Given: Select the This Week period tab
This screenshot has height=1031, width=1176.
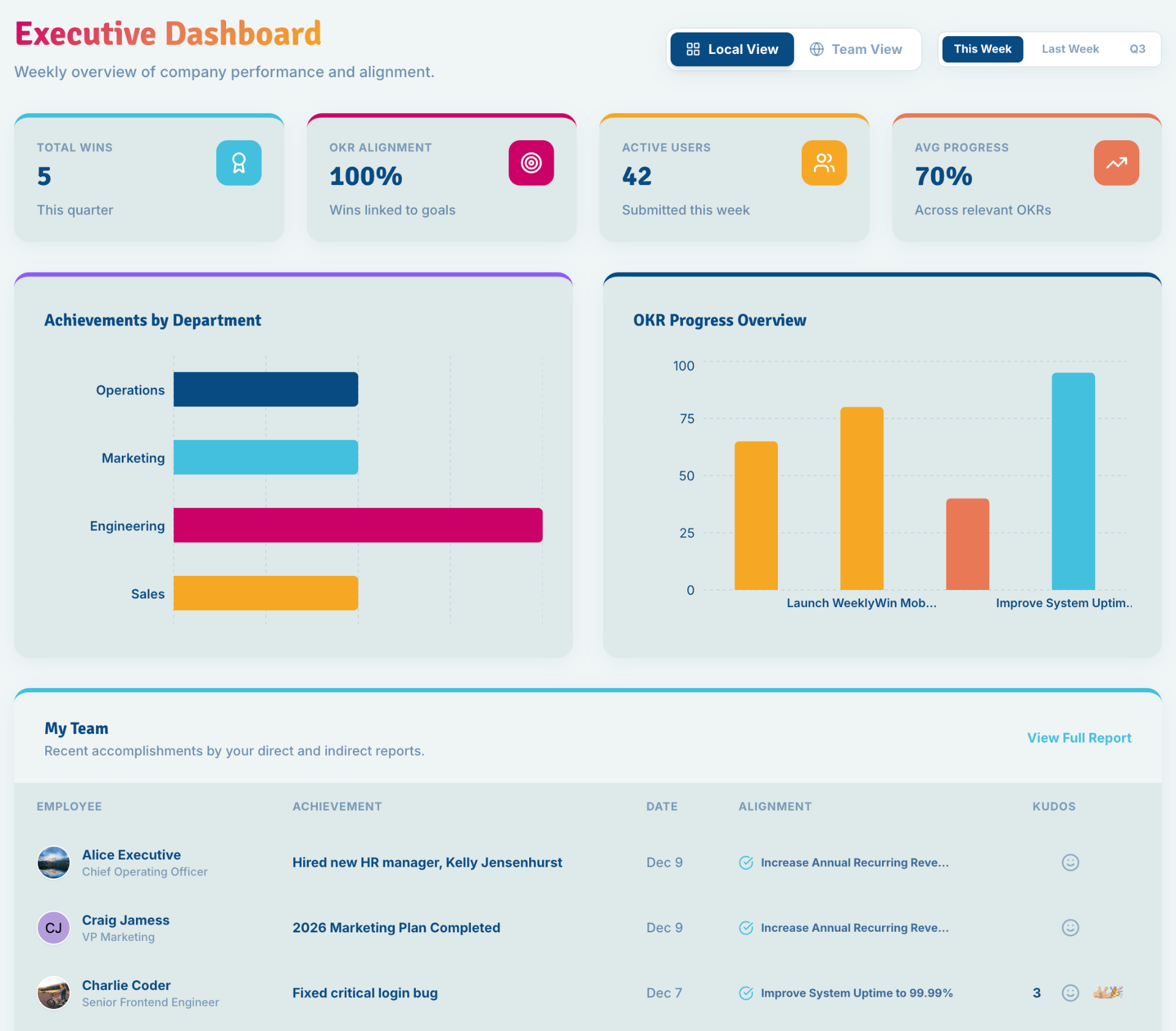Looking at the screenshot, I should tap(982, 49).
